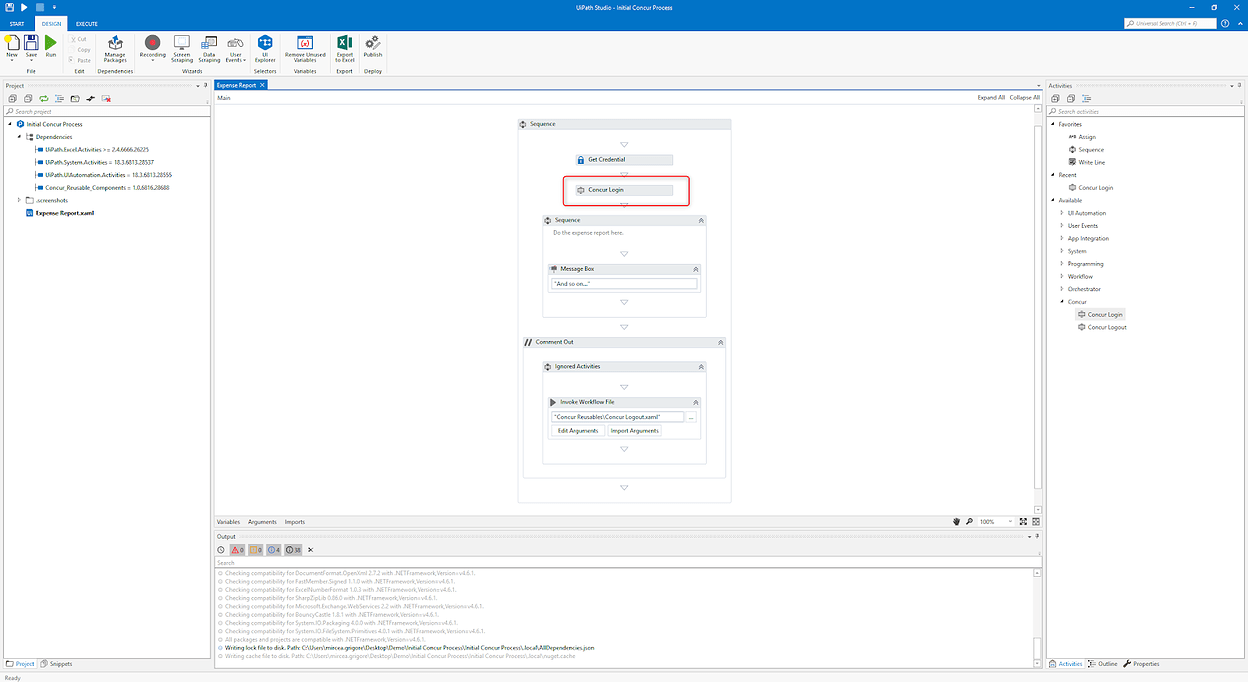Viewport: 1248px width, 682px height.
Task: Switch to the EXECUTE ribbon tab
Action: [86, 23]
